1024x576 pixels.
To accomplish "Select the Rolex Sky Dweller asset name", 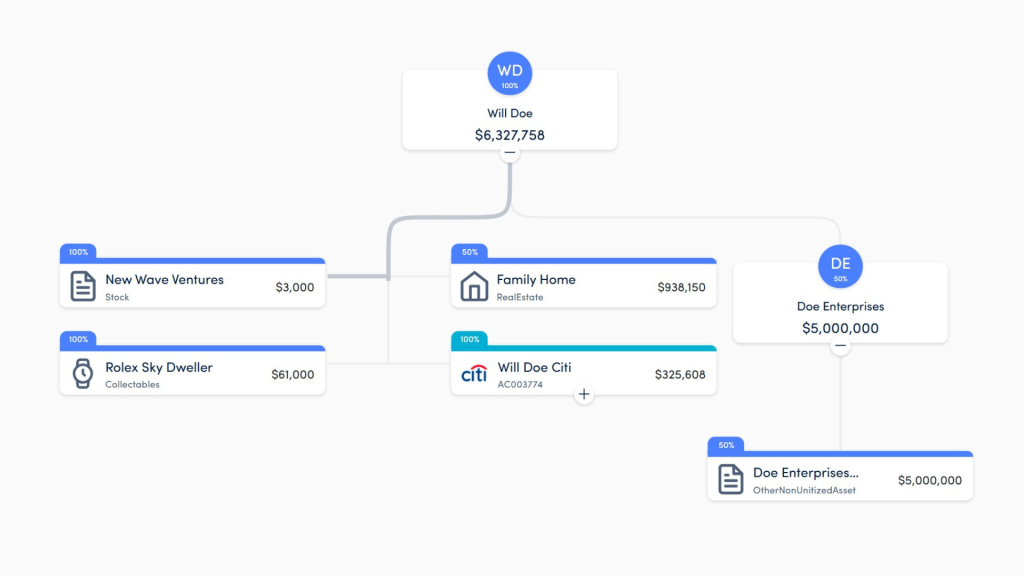I will [158, 367].
